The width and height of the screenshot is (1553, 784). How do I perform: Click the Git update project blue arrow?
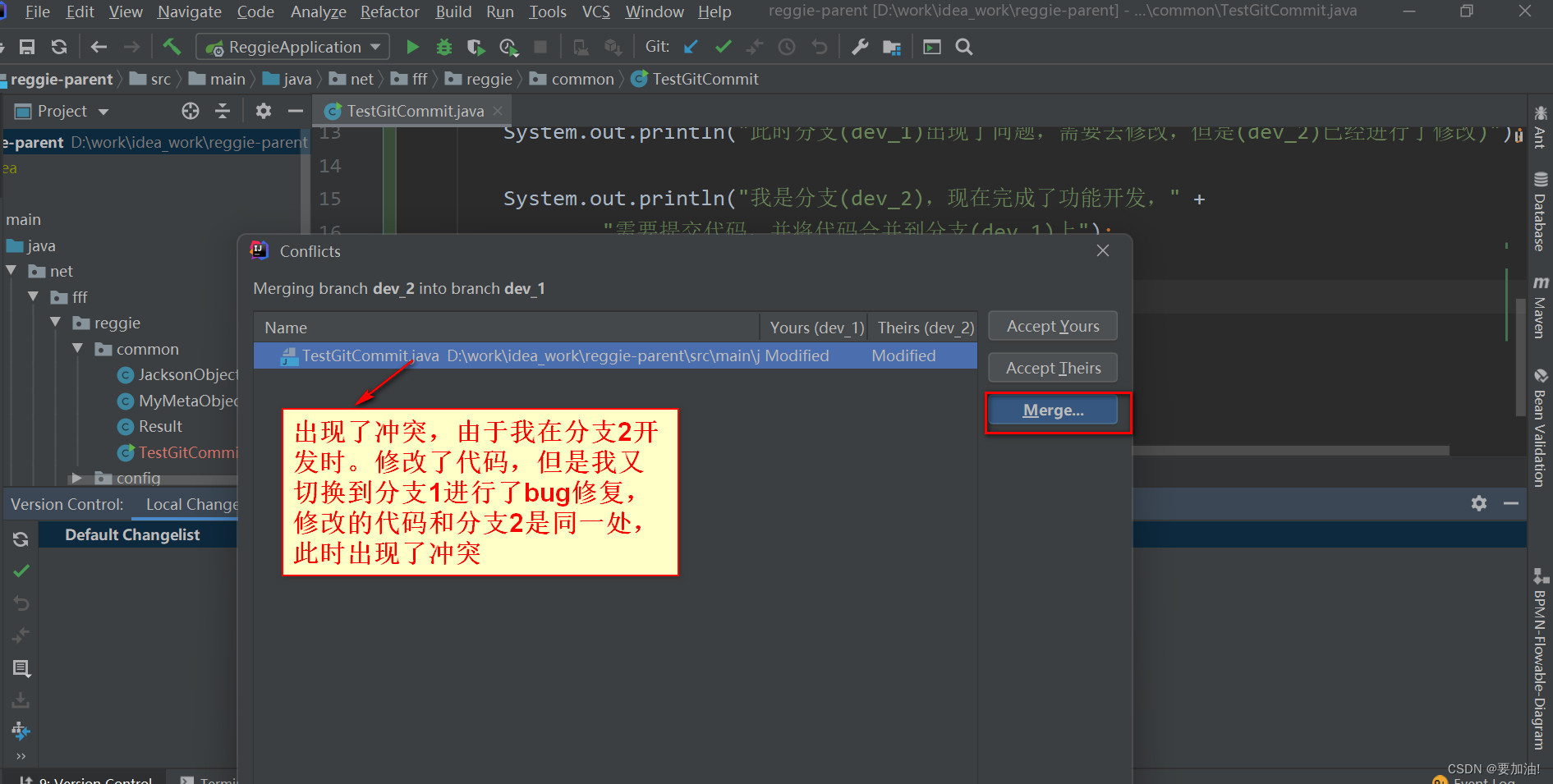[691, 47]
